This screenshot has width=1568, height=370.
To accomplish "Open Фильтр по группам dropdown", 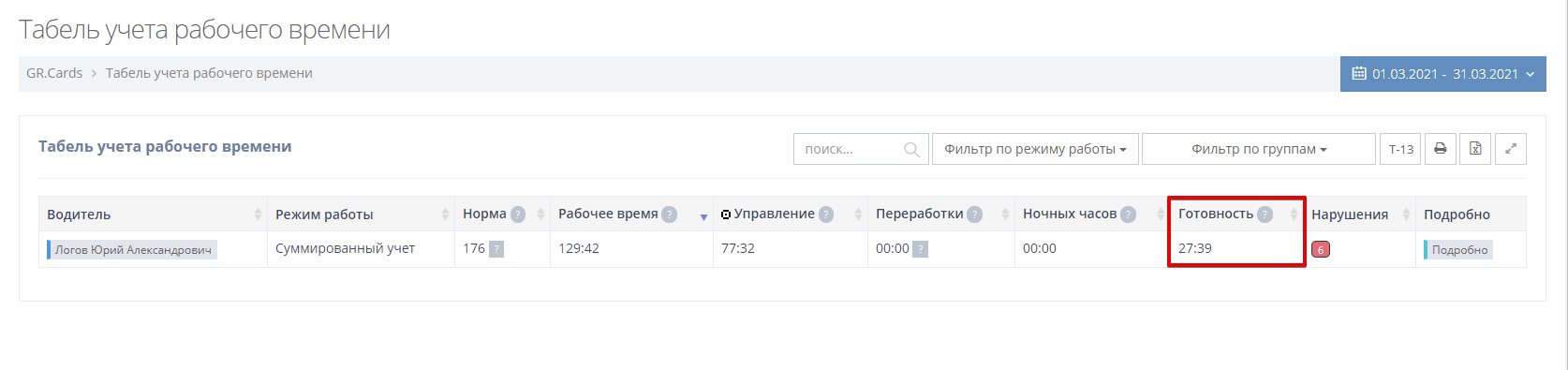I will [1259, 149].
